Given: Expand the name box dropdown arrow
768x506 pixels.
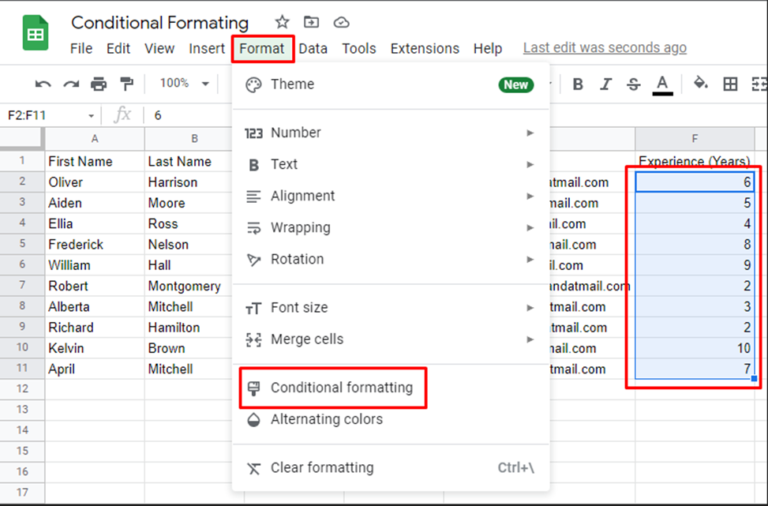Looking at the screenshot, I should [91, 116].
